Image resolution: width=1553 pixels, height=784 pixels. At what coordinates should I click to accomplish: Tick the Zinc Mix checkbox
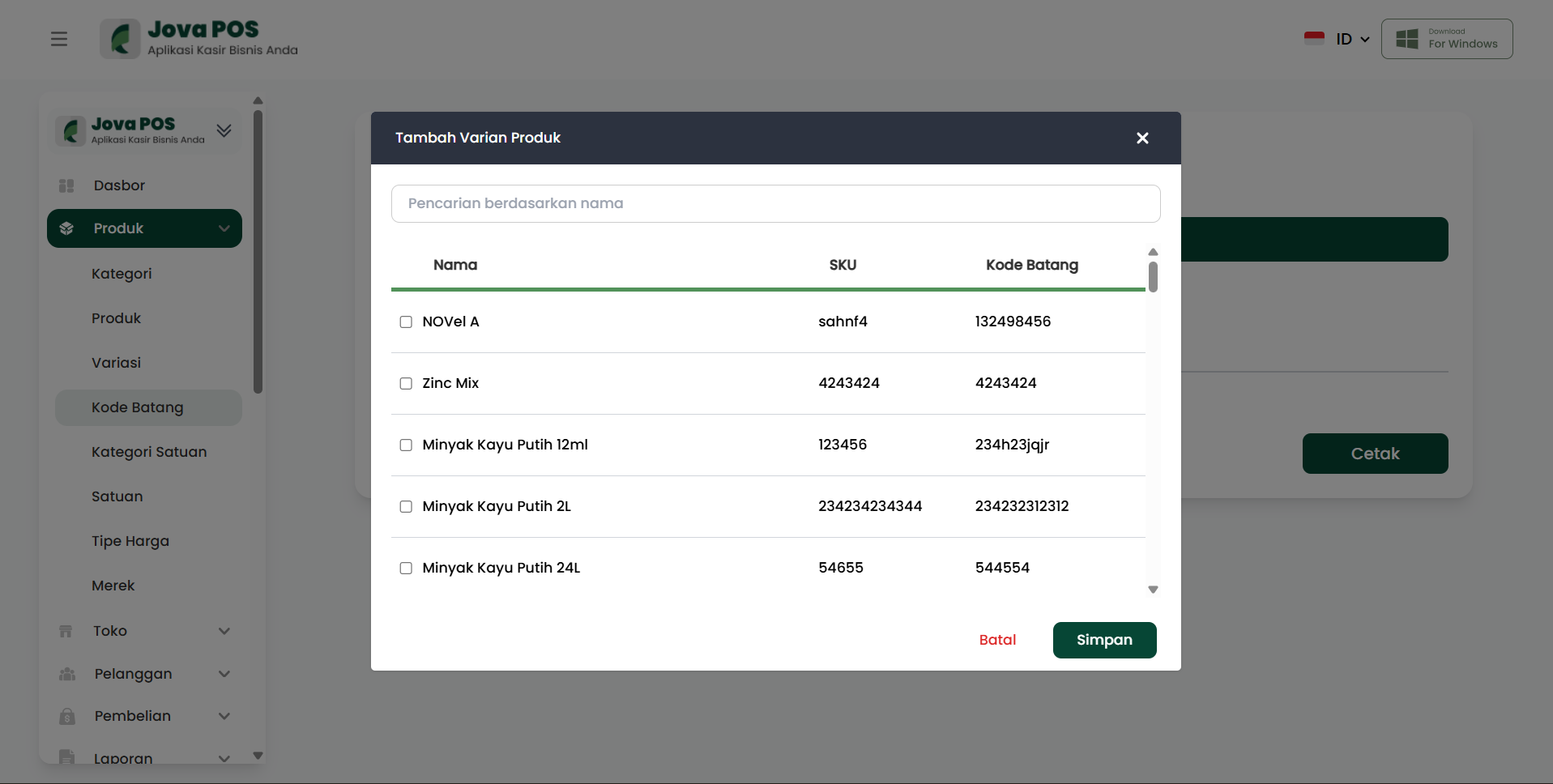coord(406,384)
